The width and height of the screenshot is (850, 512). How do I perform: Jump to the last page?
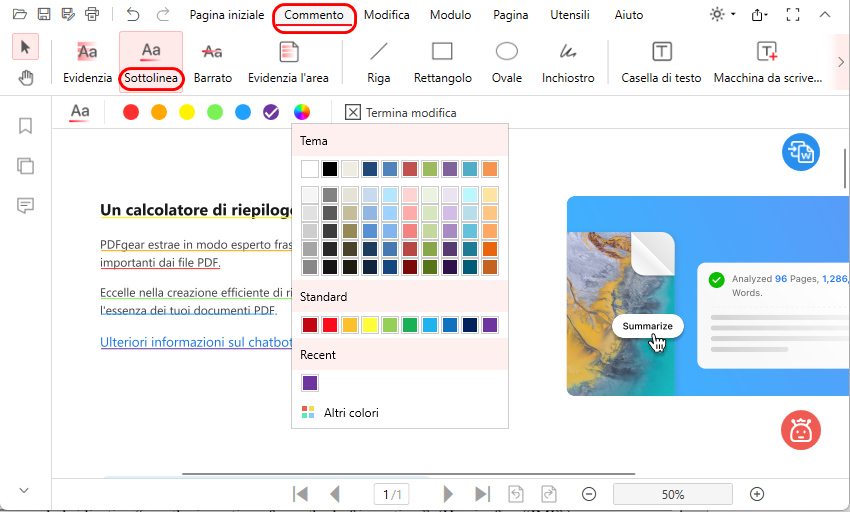[482, 494]
